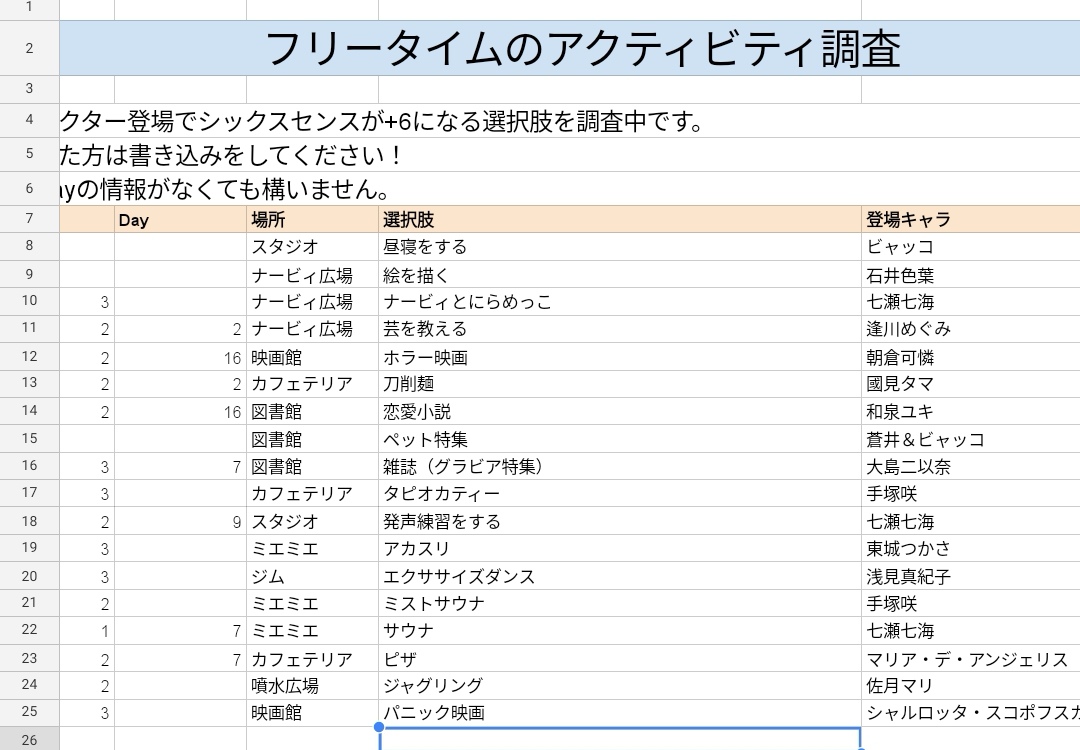Select the 石井色葉 character cell
This screenshot has width=1080, height=750.
click(x=970, y=275)
